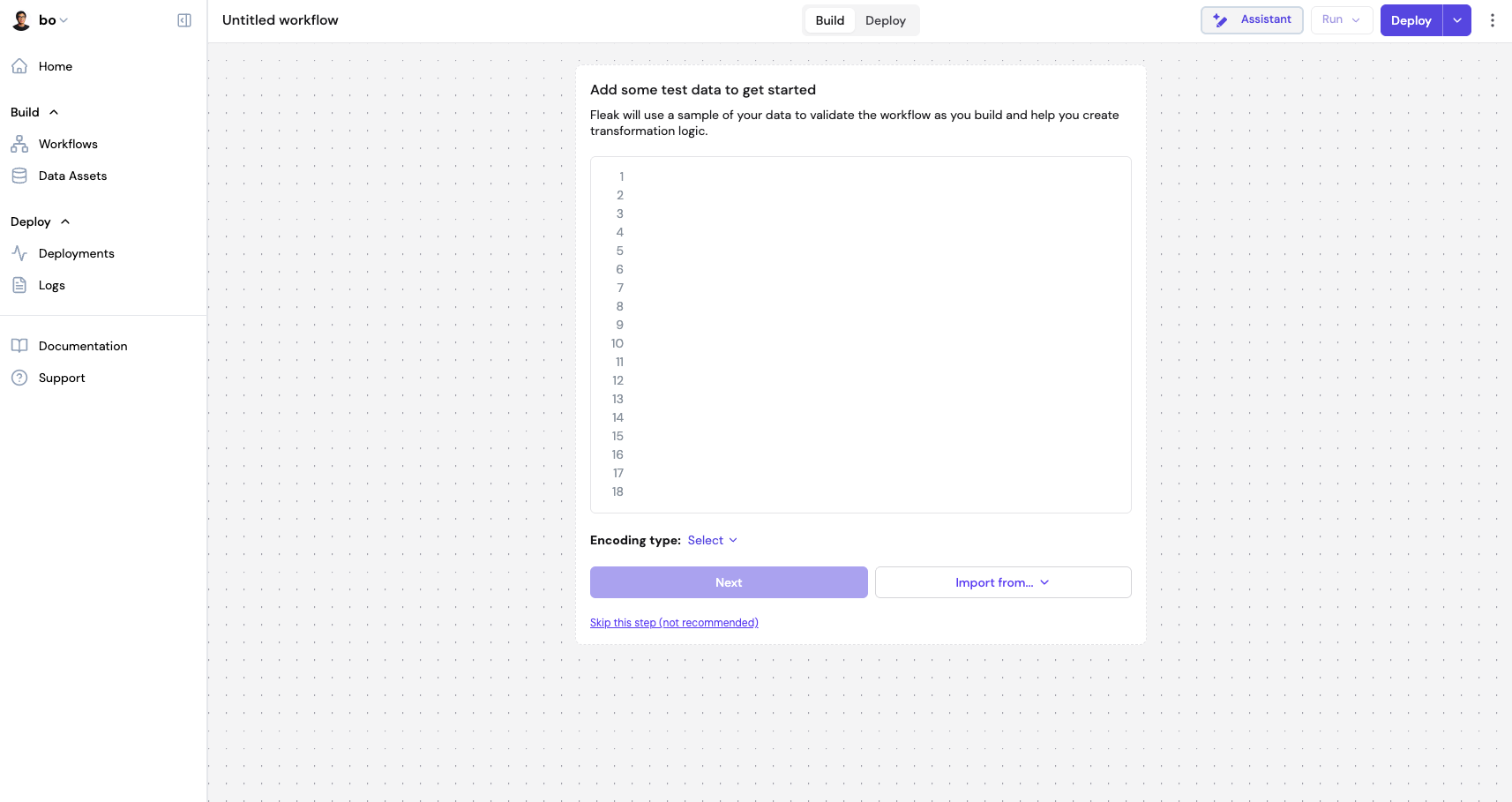
Task: Open the Import from dropdown
Action: [1002, 582]
